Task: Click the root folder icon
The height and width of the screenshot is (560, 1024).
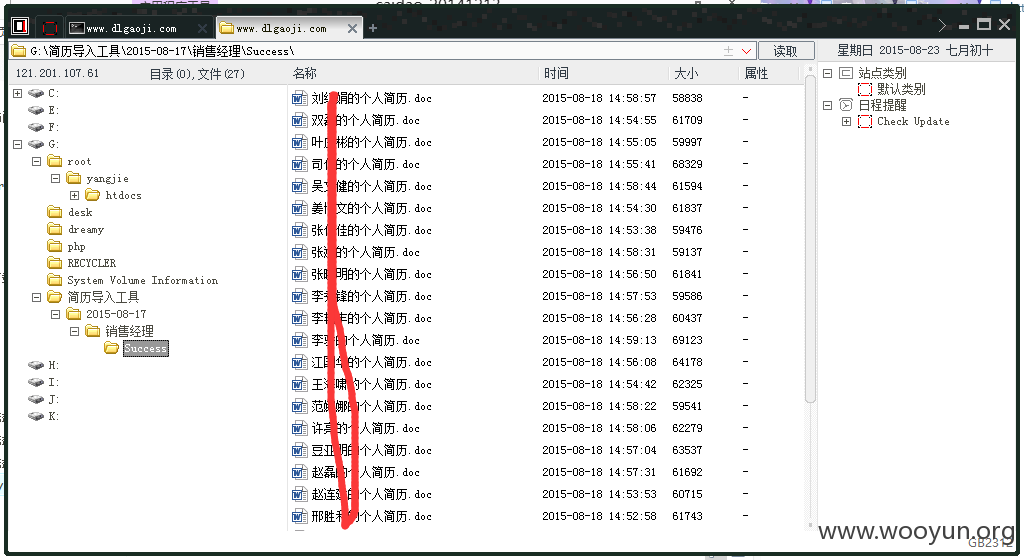Action: pyautogui.click(x=55, y=161)
